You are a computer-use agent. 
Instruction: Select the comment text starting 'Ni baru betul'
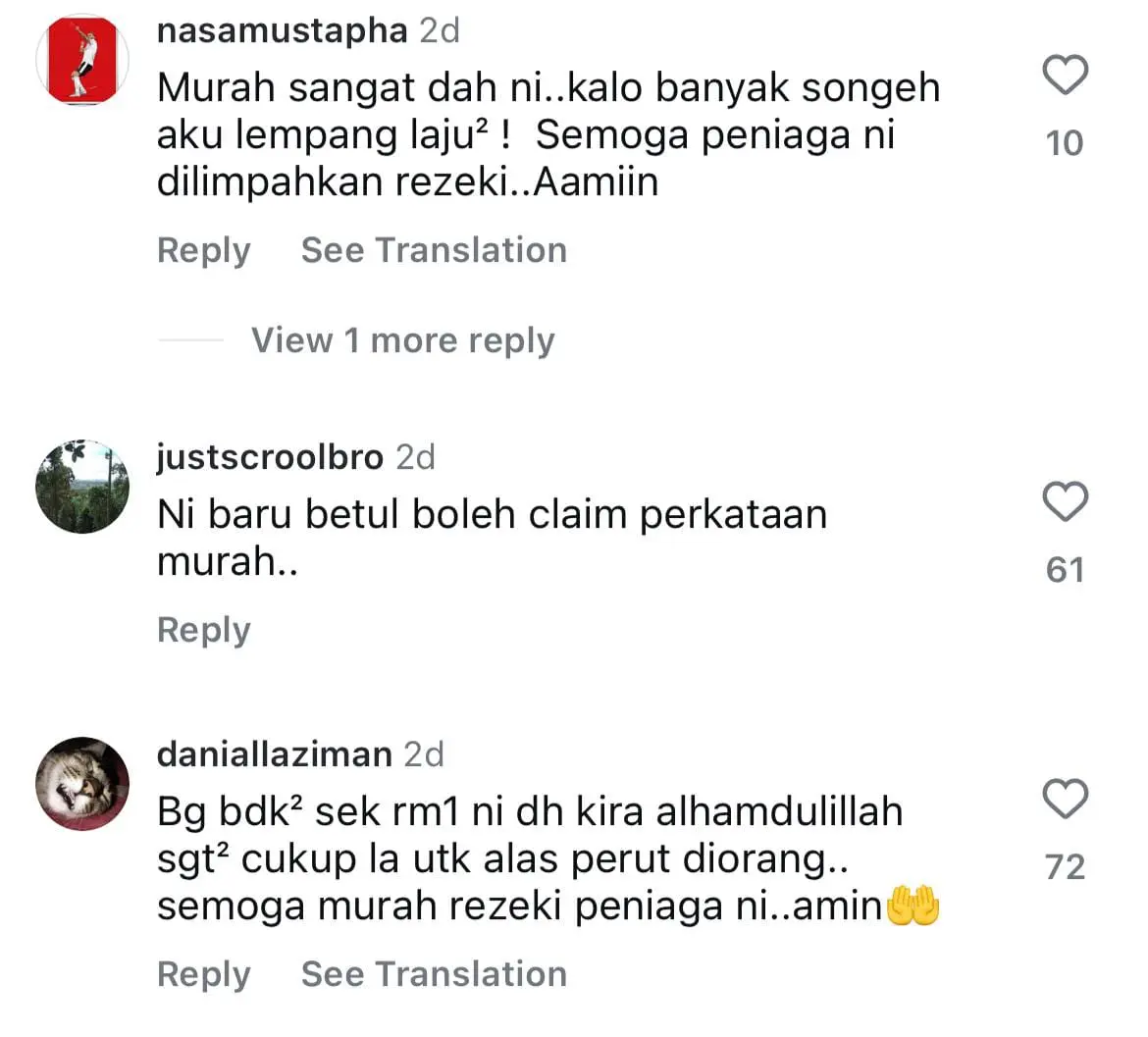(492, 538)
